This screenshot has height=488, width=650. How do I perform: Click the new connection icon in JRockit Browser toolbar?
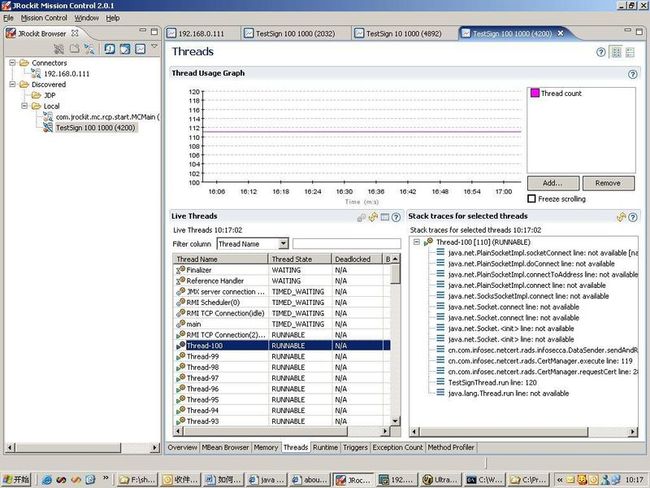(90, 49)
